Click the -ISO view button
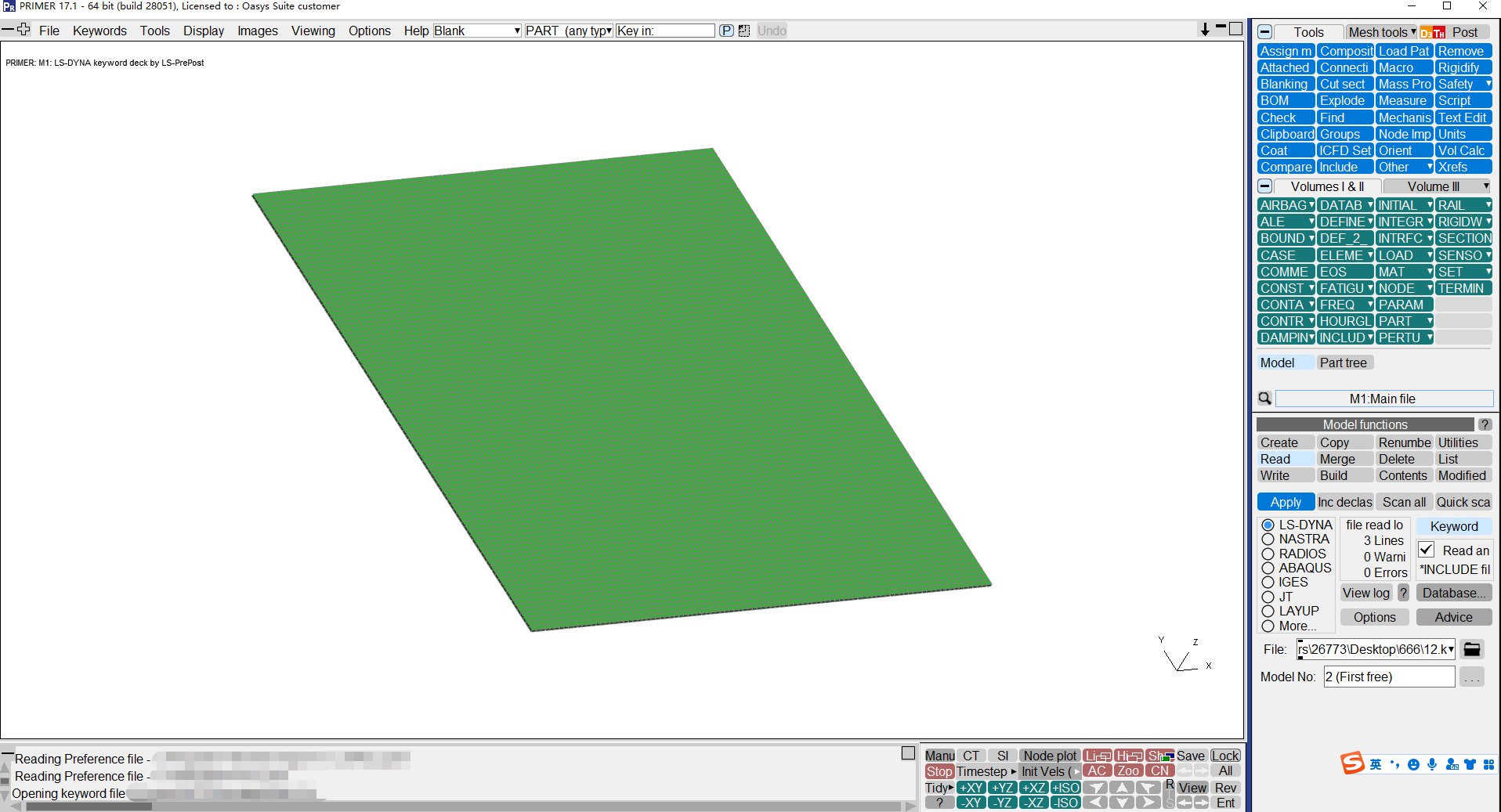 tap(1065, 803)
